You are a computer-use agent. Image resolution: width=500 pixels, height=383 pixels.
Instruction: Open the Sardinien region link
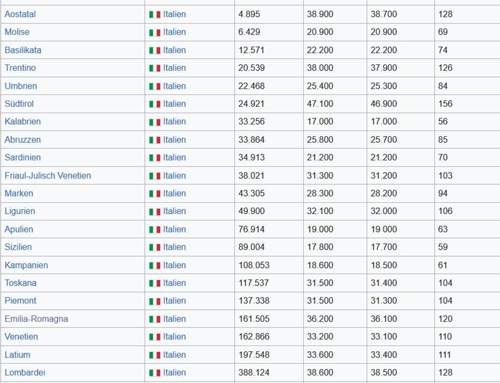pos(23,157)
